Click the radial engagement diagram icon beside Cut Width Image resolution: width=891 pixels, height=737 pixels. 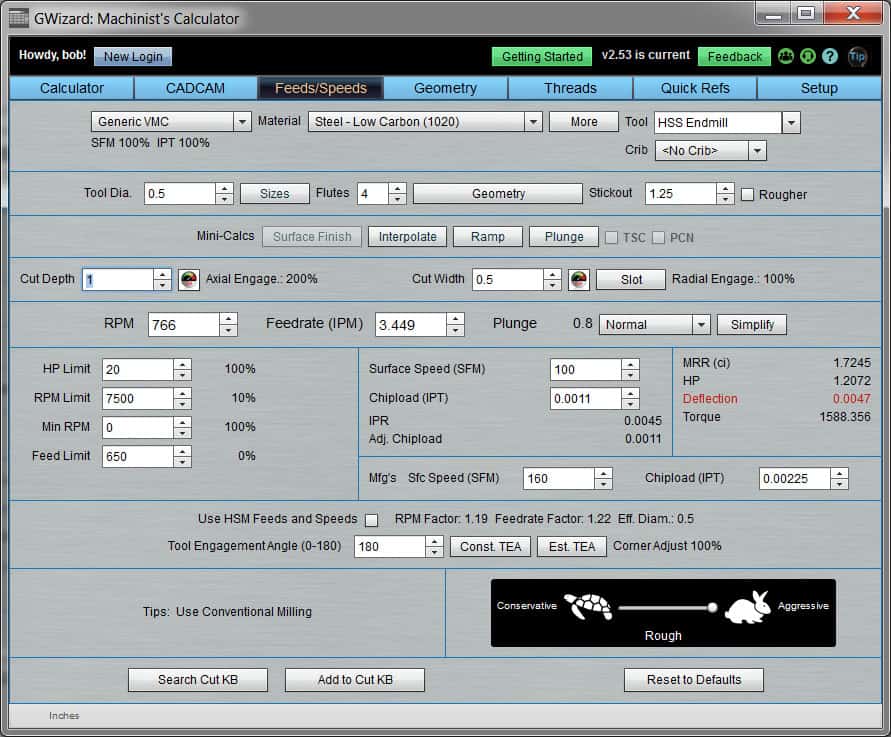pyautogui.click(x=578, y=279)
